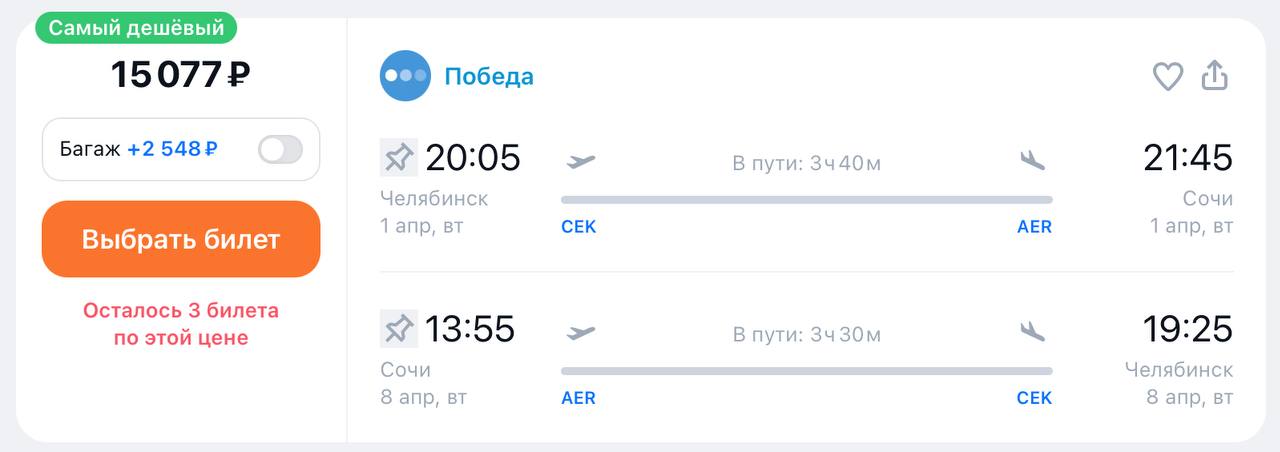Viewport: 1280px width, 452px height.
Task: Click the return flight CEK arrival code
Action: 1034,398
